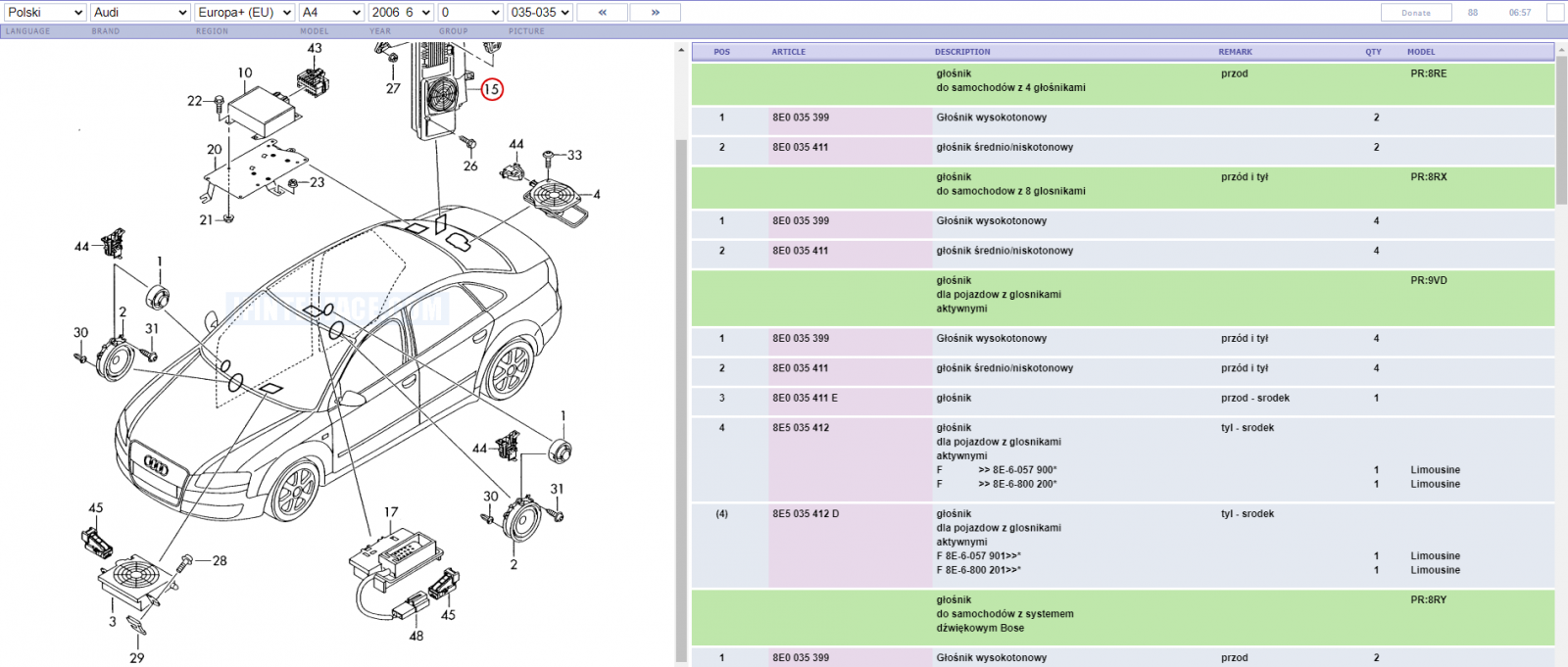Click the ARTICLE column header
The image size is (1568, 667).
pos(789,52)
